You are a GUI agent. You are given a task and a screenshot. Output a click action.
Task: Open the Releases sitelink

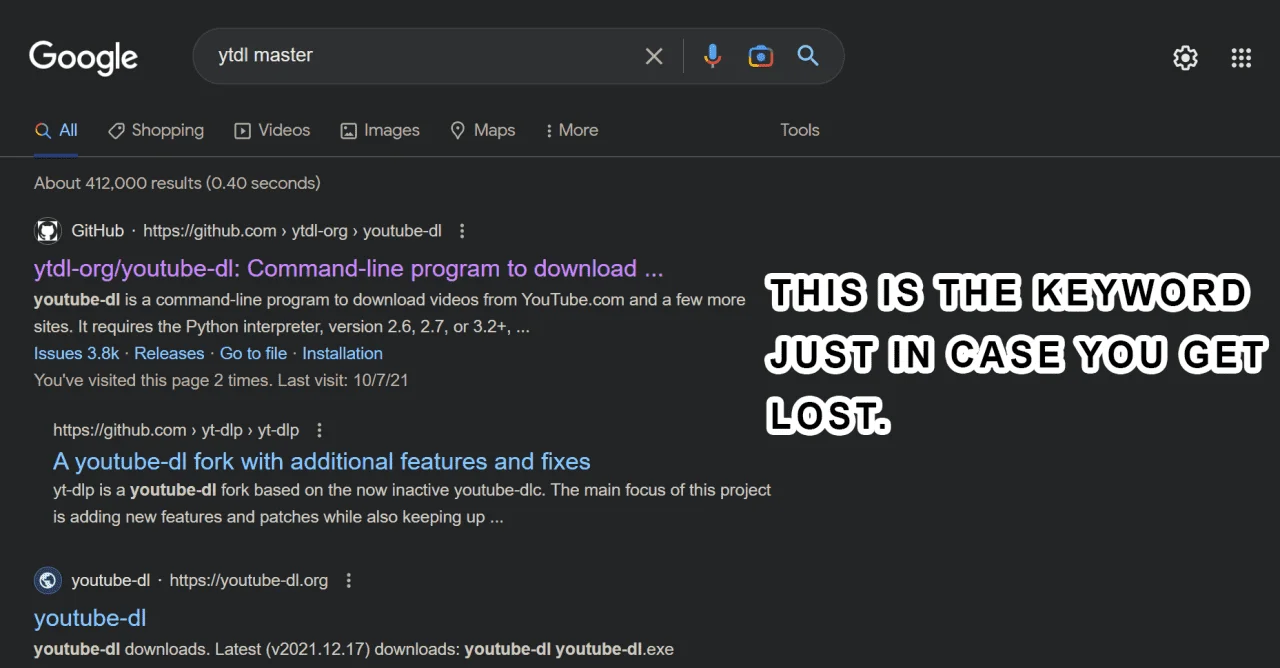pyautogui.click(x=169, y=353)
